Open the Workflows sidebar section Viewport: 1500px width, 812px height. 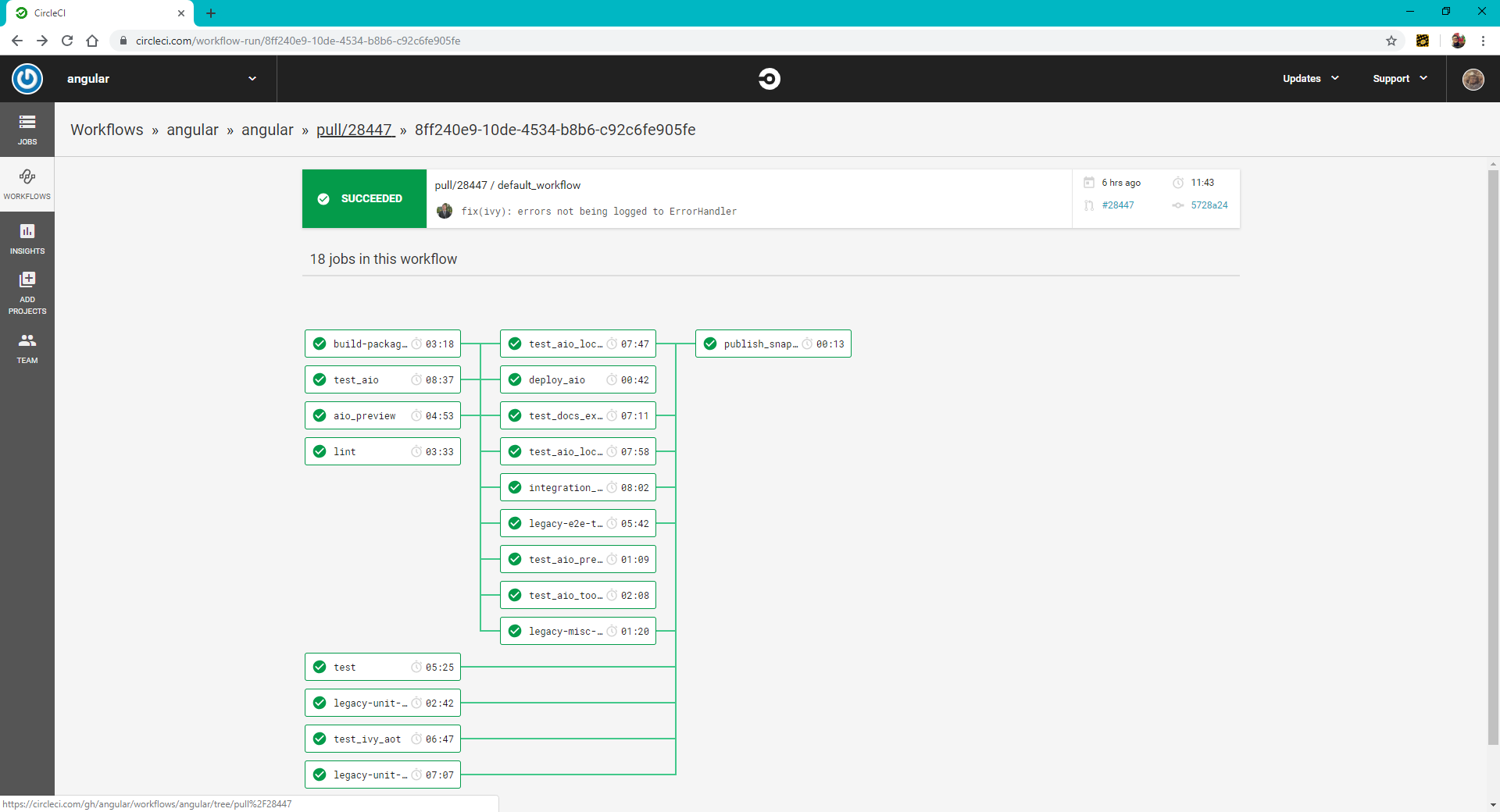pos(27,184)
